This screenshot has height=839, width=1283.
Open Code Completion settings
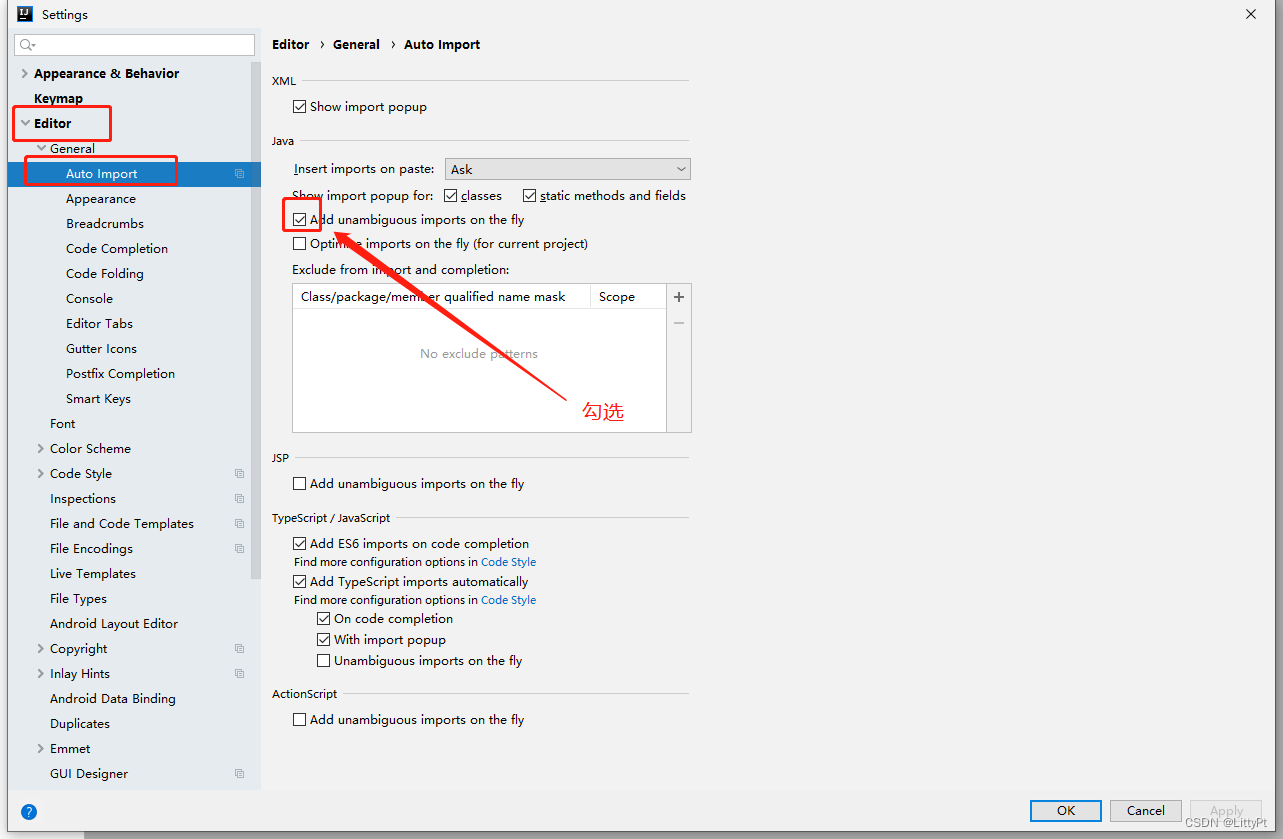pyautogui.click(x=117, y=249)
